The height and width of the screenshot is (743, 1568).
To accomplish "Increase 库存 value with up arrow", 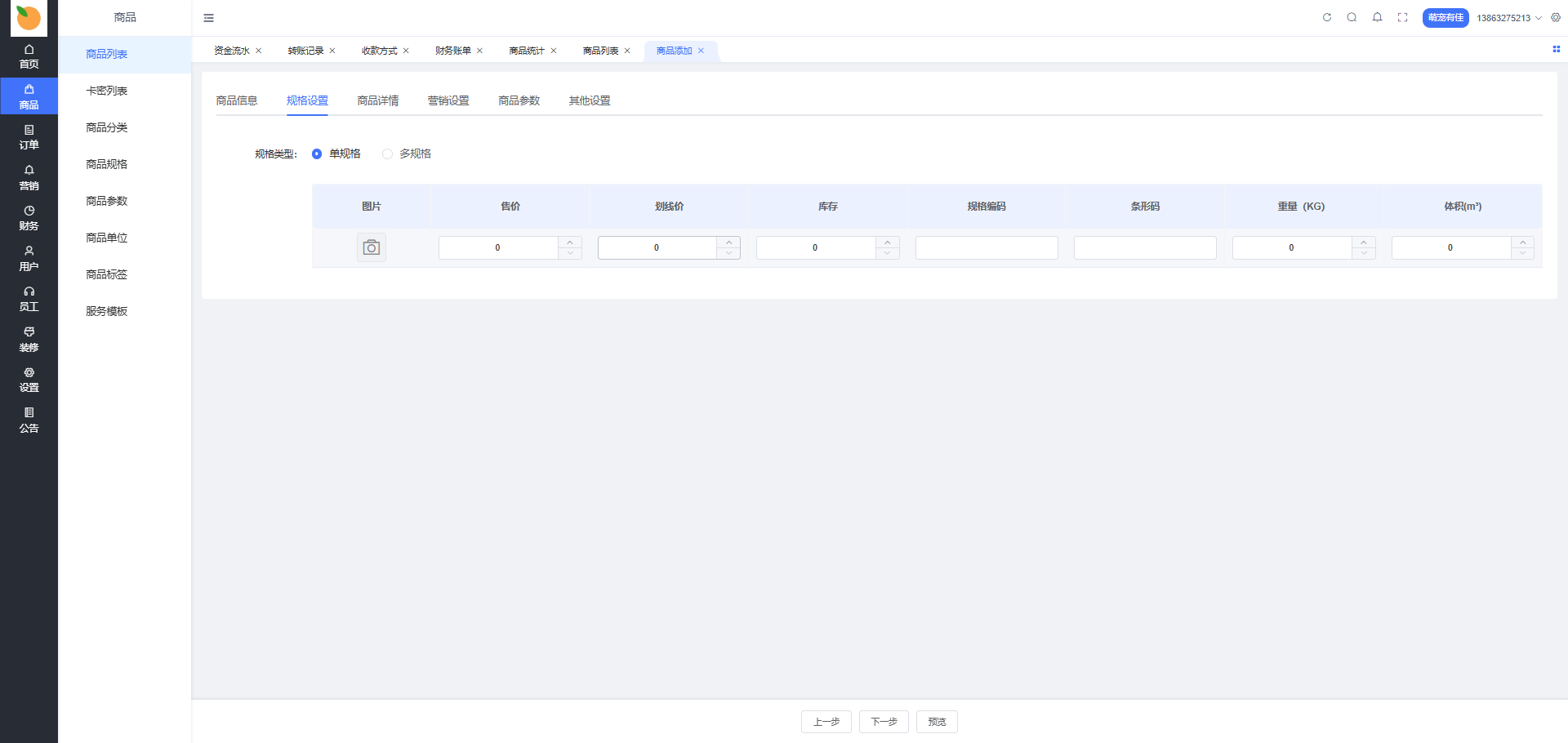I will [888, 242].
